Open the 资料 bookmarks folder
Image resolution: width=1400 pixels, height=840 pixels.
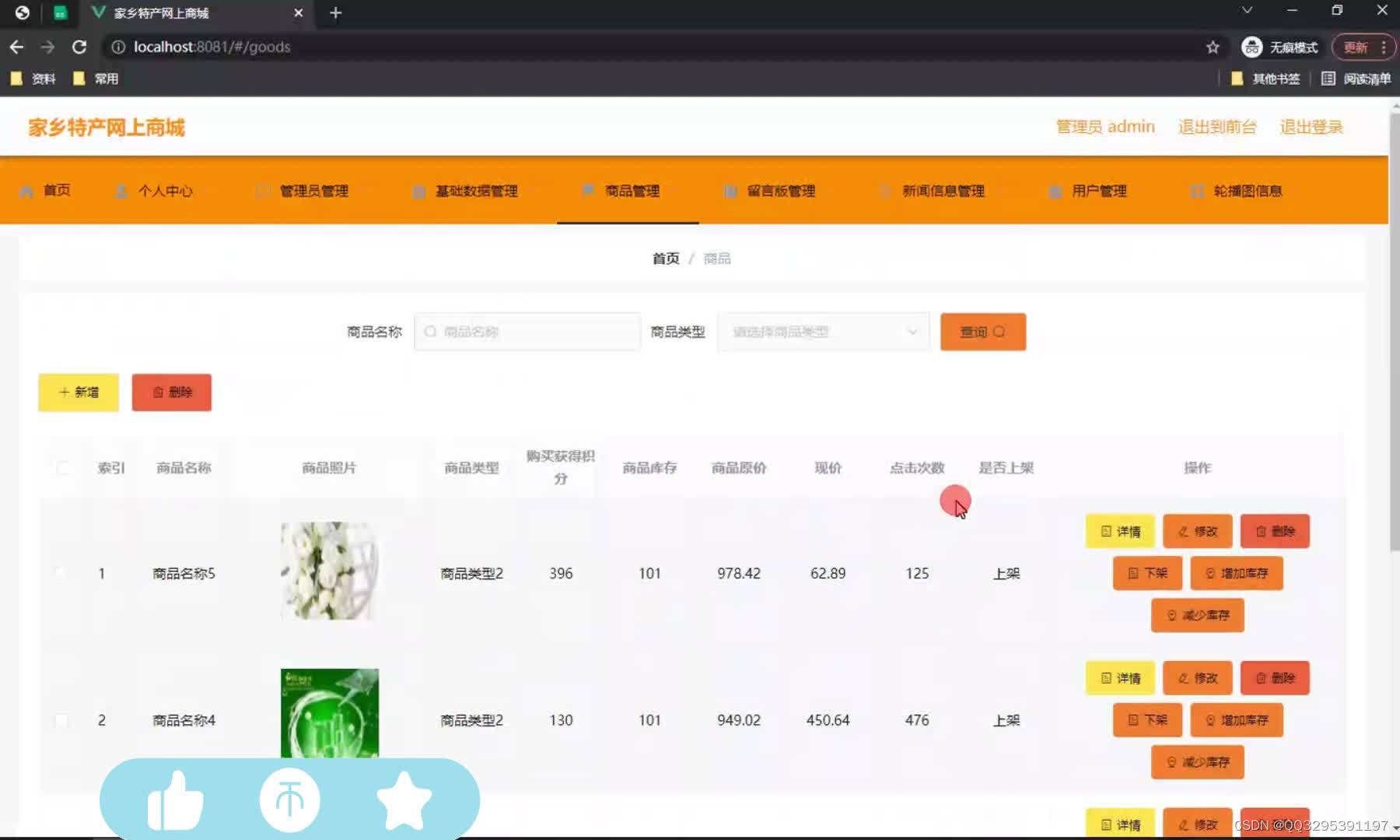[33, 79]
